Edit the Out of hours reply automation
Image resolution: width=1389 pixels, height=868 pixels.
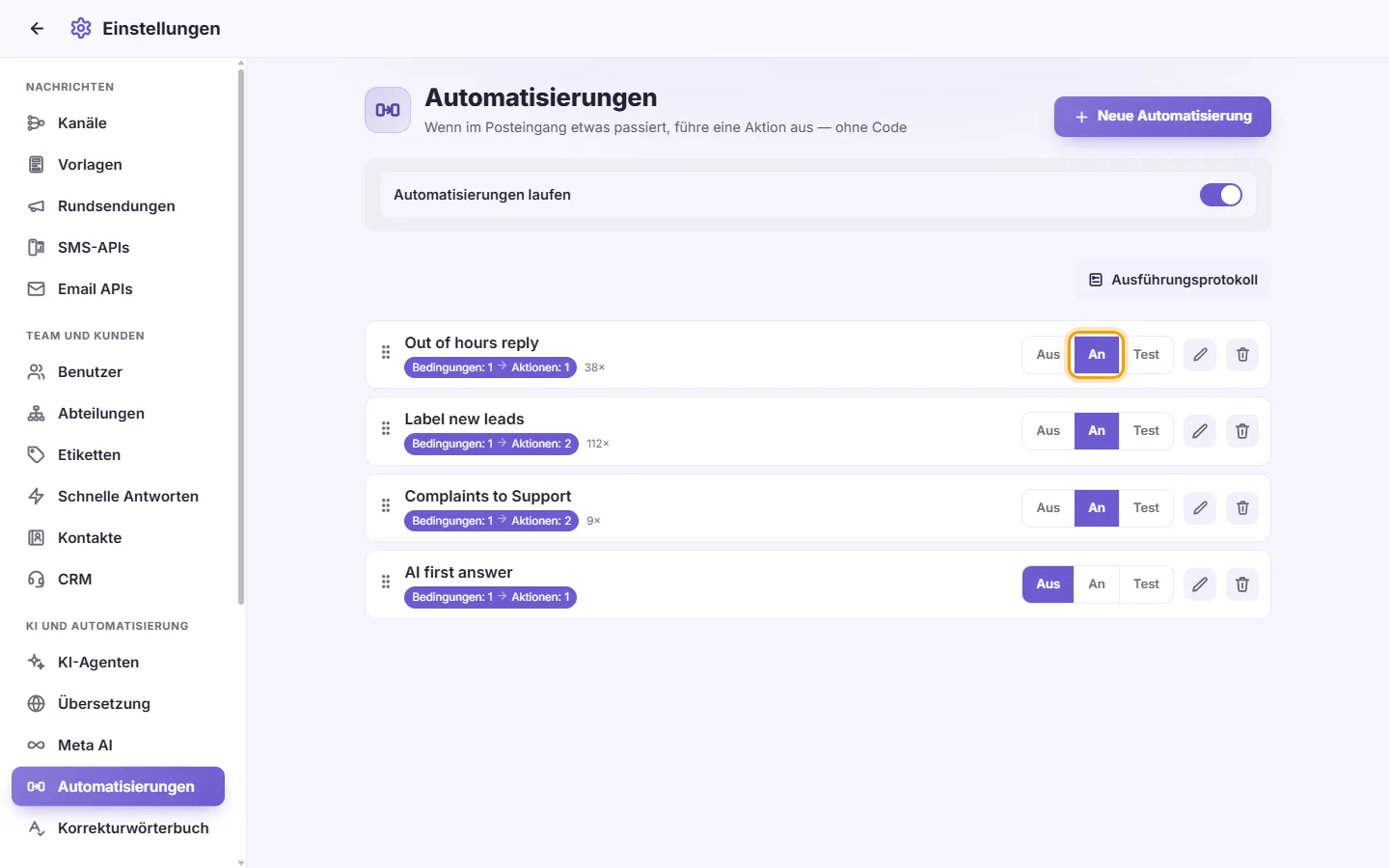coord(1200,355)
